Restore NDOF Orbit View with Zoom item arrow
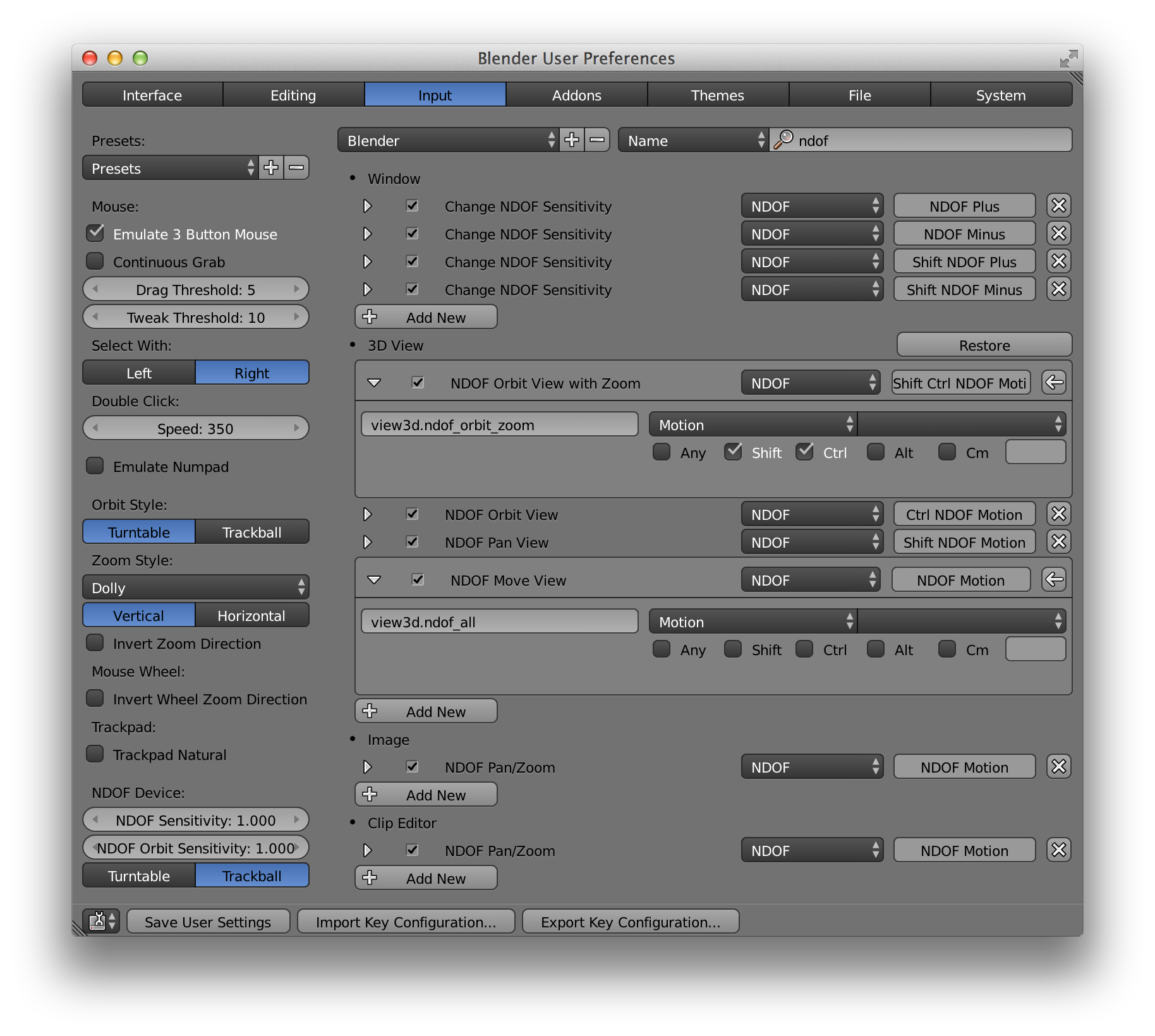The image size is (1155, 1036). (x=1054, y=383)
